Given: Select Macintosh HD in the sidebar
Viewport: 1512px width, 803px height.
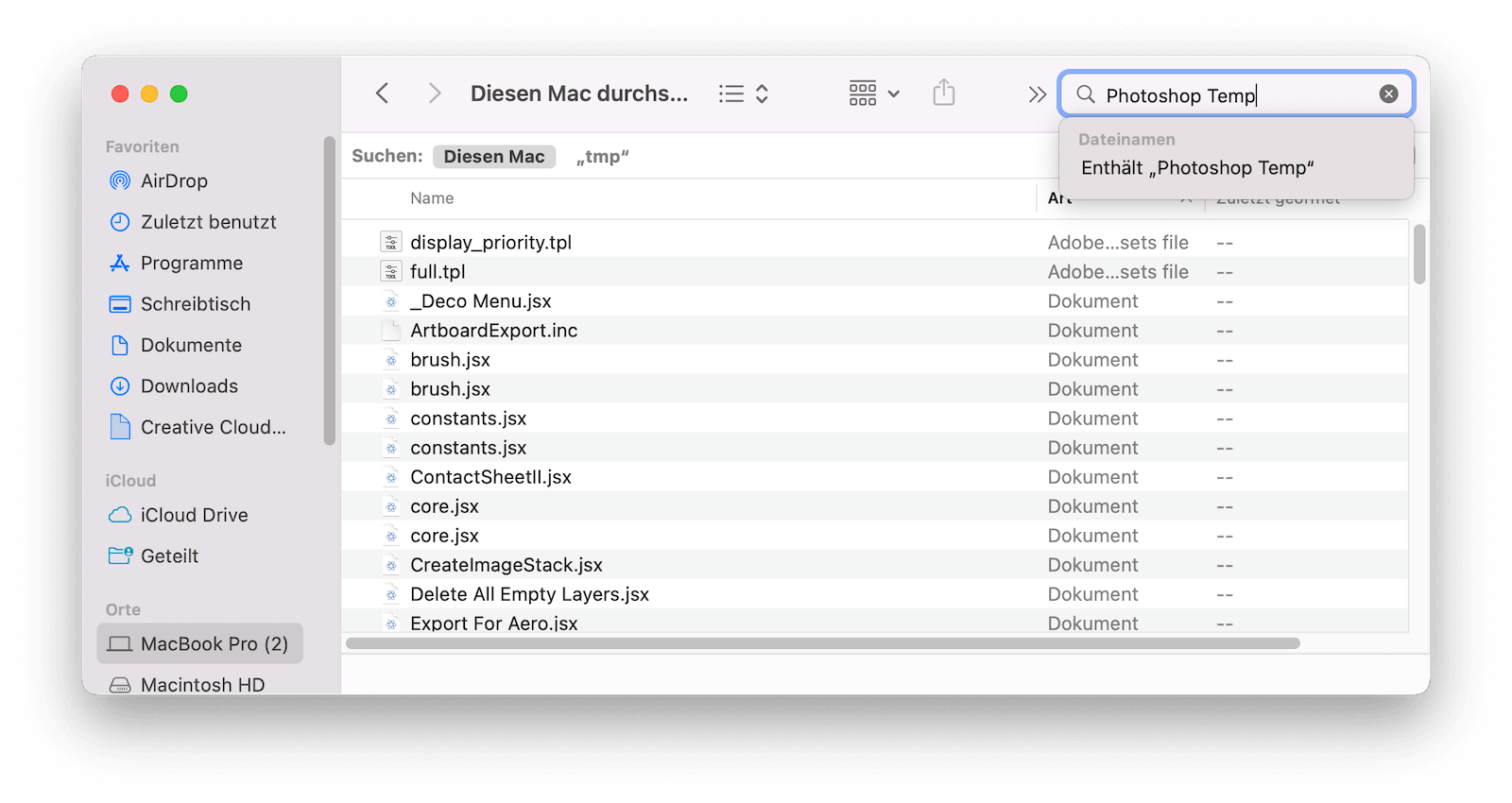Looking at the screenshot, I should [202, 685].
